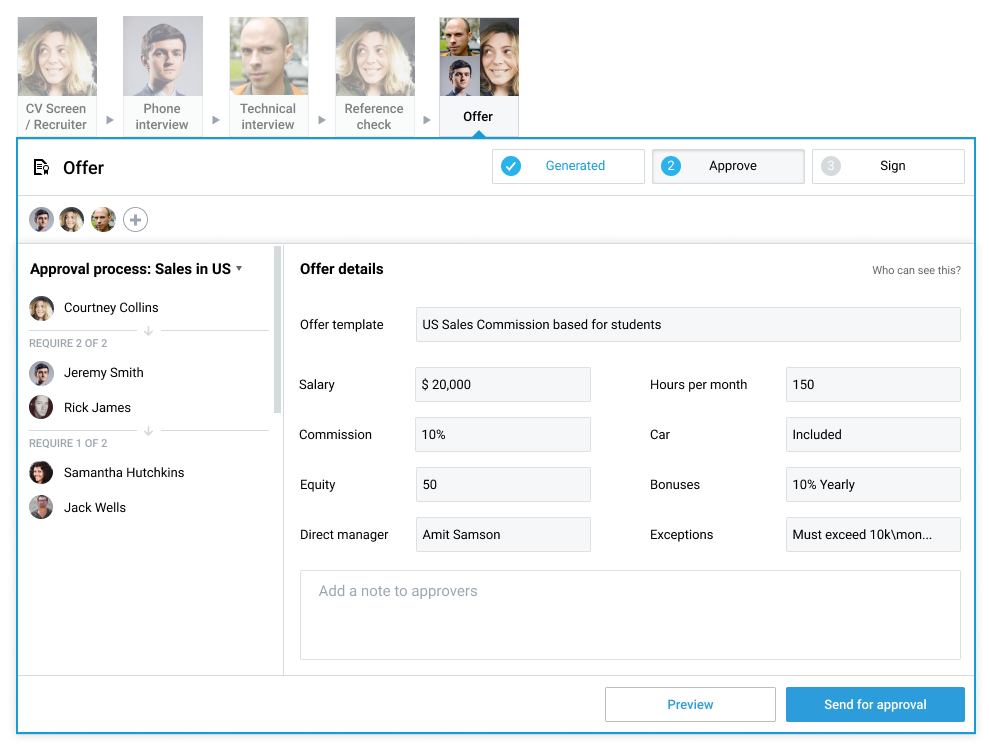This screenshot has width=990, height=751.
Task: Open the Technical interview stage
Action: point(268,77)
